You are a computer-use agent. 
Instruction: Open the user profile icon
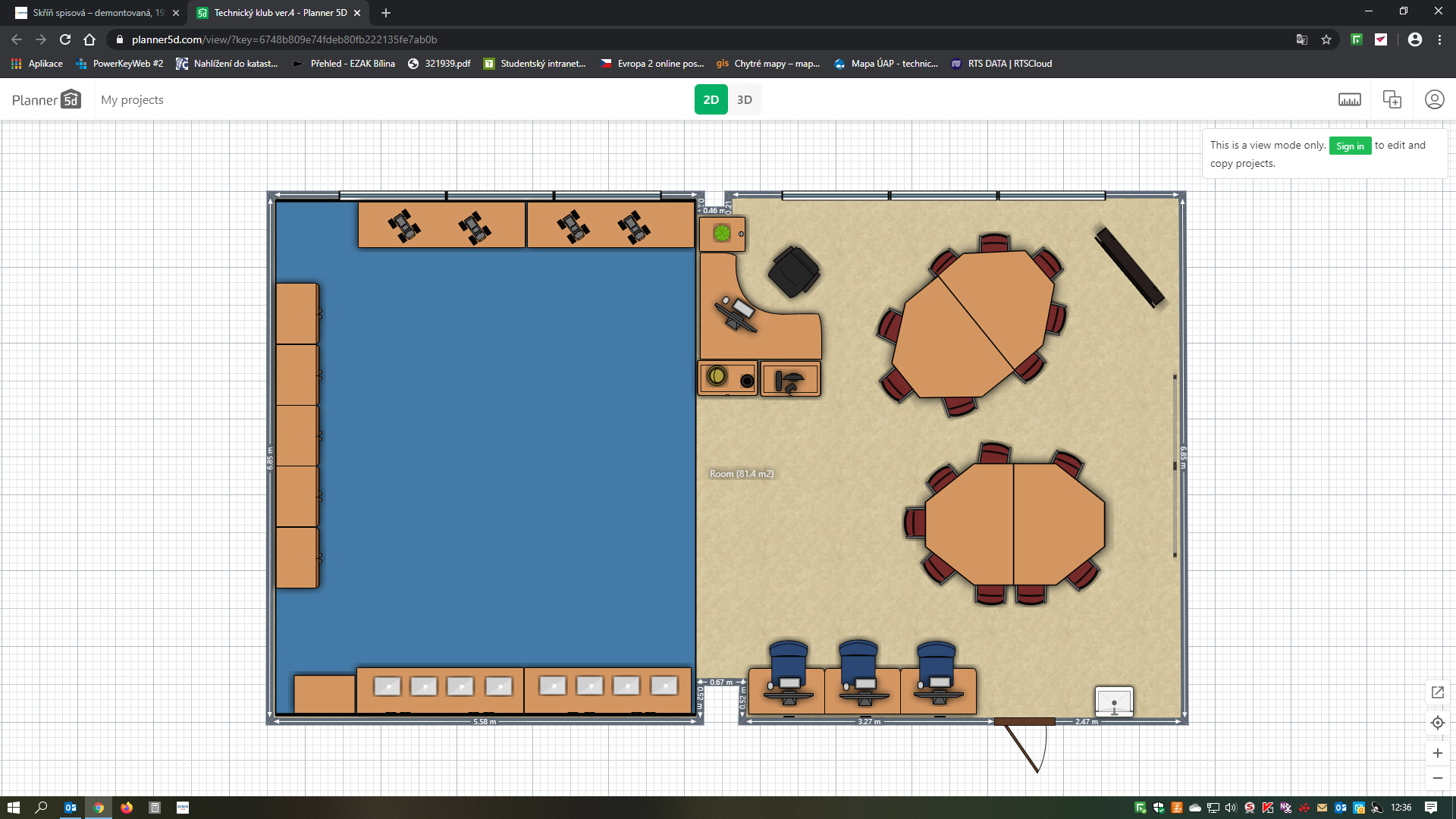[x=1434, y=100]
